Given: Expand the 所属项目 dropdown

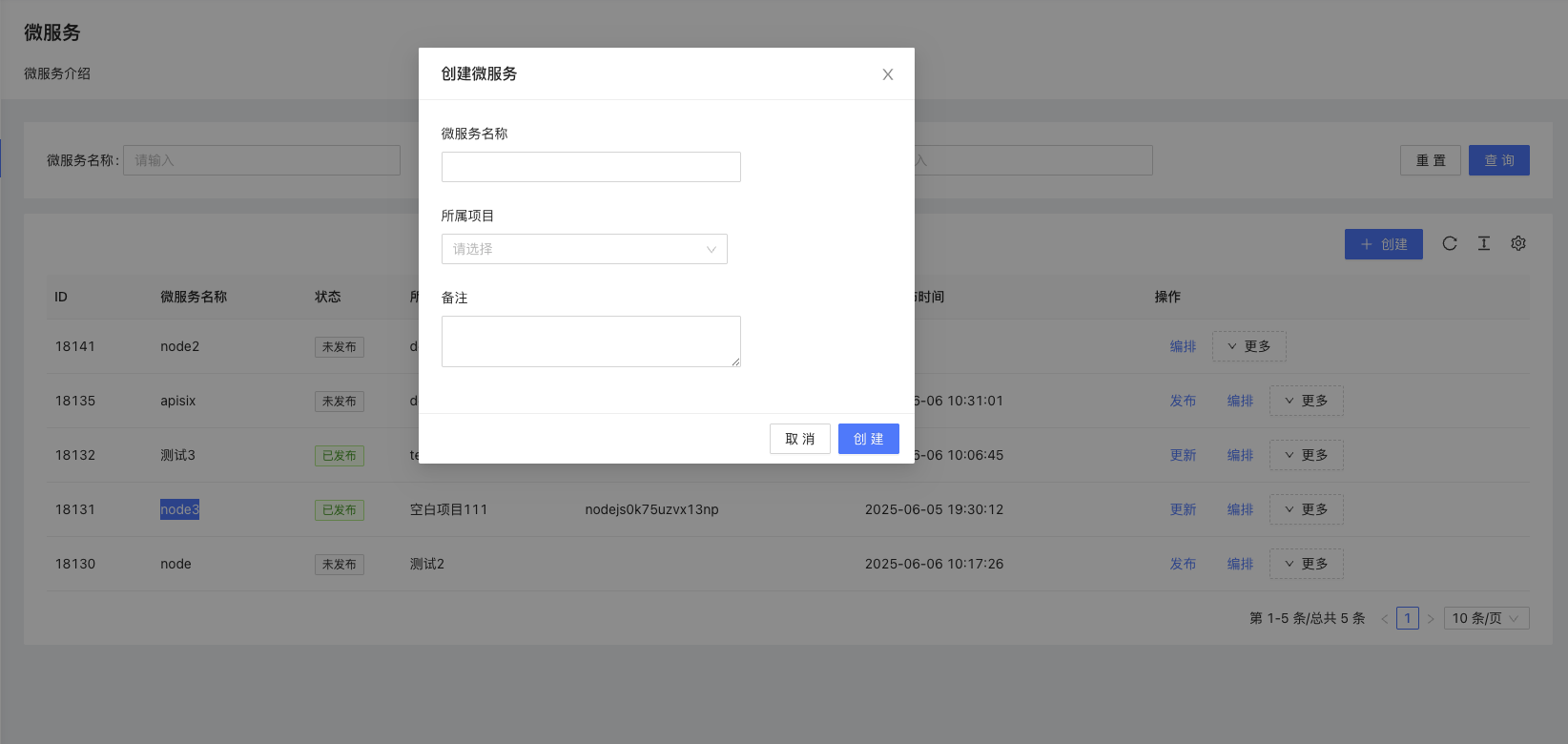Looking at the screenshot, I should 584,249.
